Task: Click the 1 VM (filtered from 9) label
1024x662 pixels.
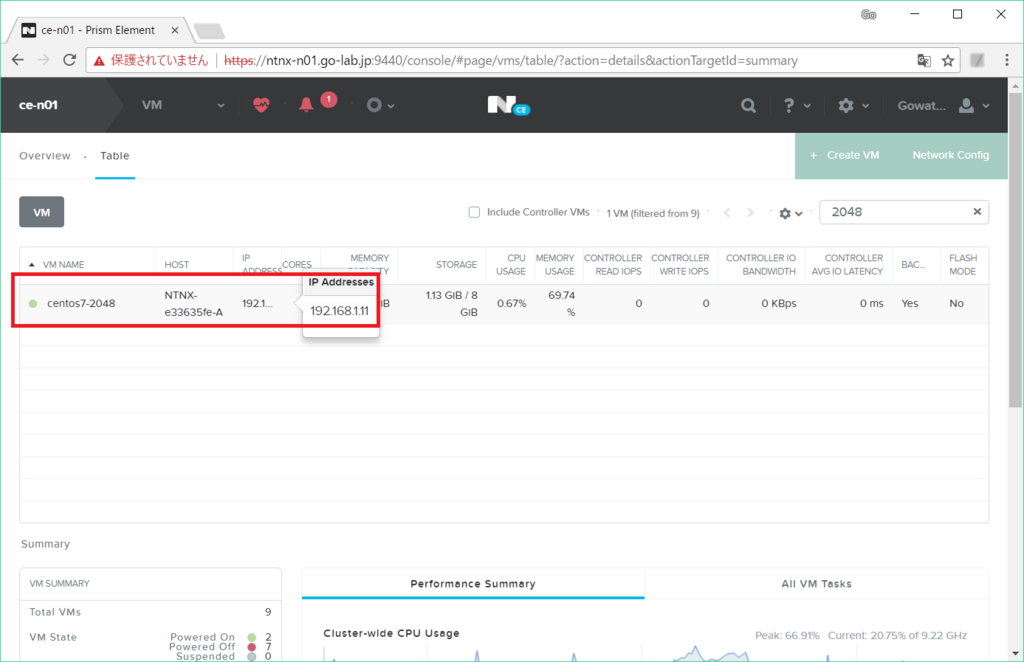Action: point(652,213)
